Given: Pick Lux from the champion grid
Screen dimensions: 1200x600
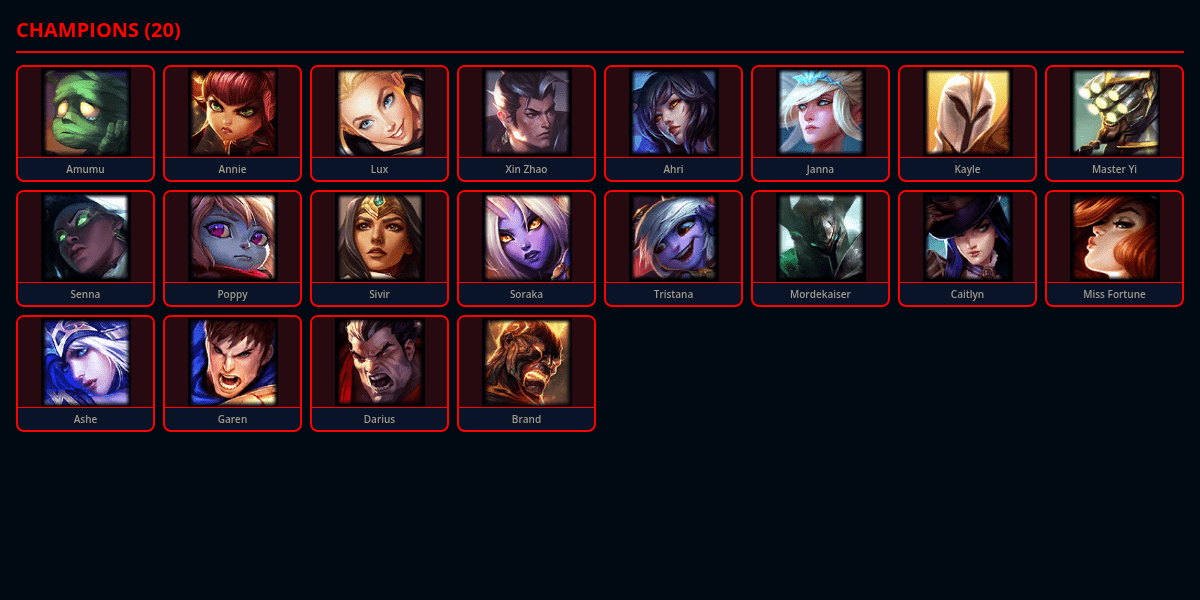Looking at the screenshot, I should point(379,123).
